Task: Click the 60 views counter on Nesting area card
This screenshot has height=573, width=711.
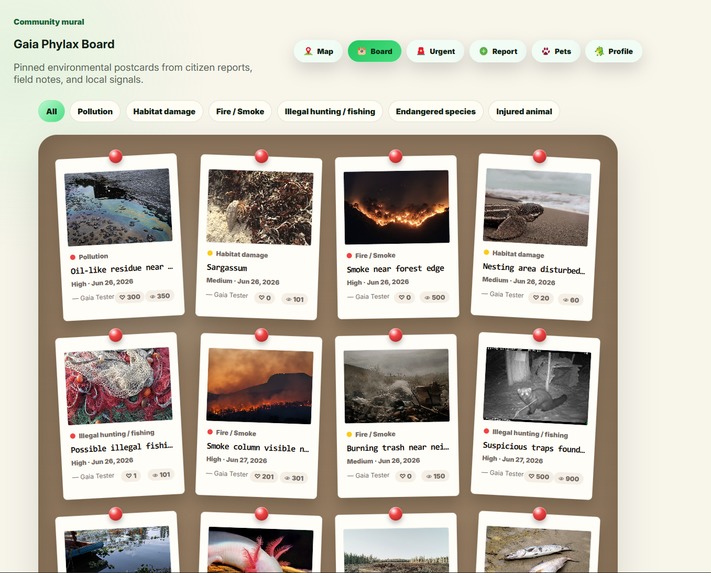Action: click(571, 300)
